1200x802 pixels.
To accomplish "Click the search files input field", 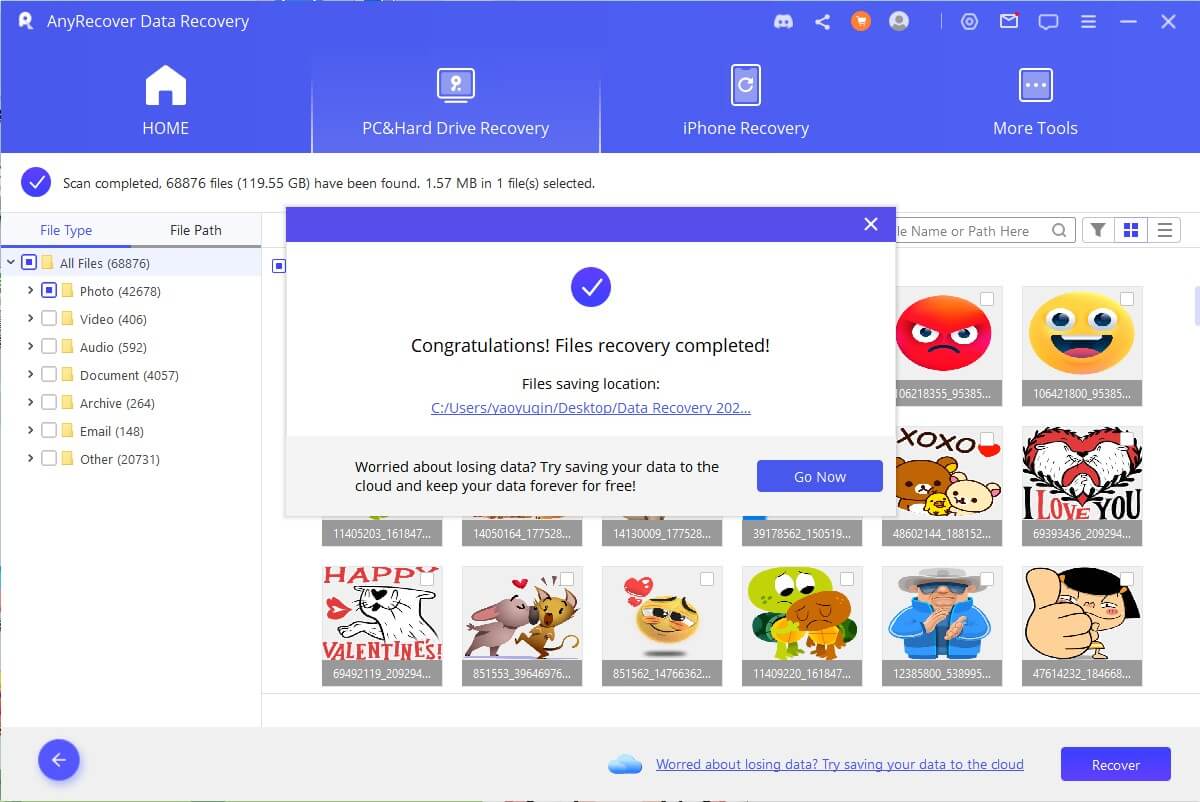I will 985,229.
